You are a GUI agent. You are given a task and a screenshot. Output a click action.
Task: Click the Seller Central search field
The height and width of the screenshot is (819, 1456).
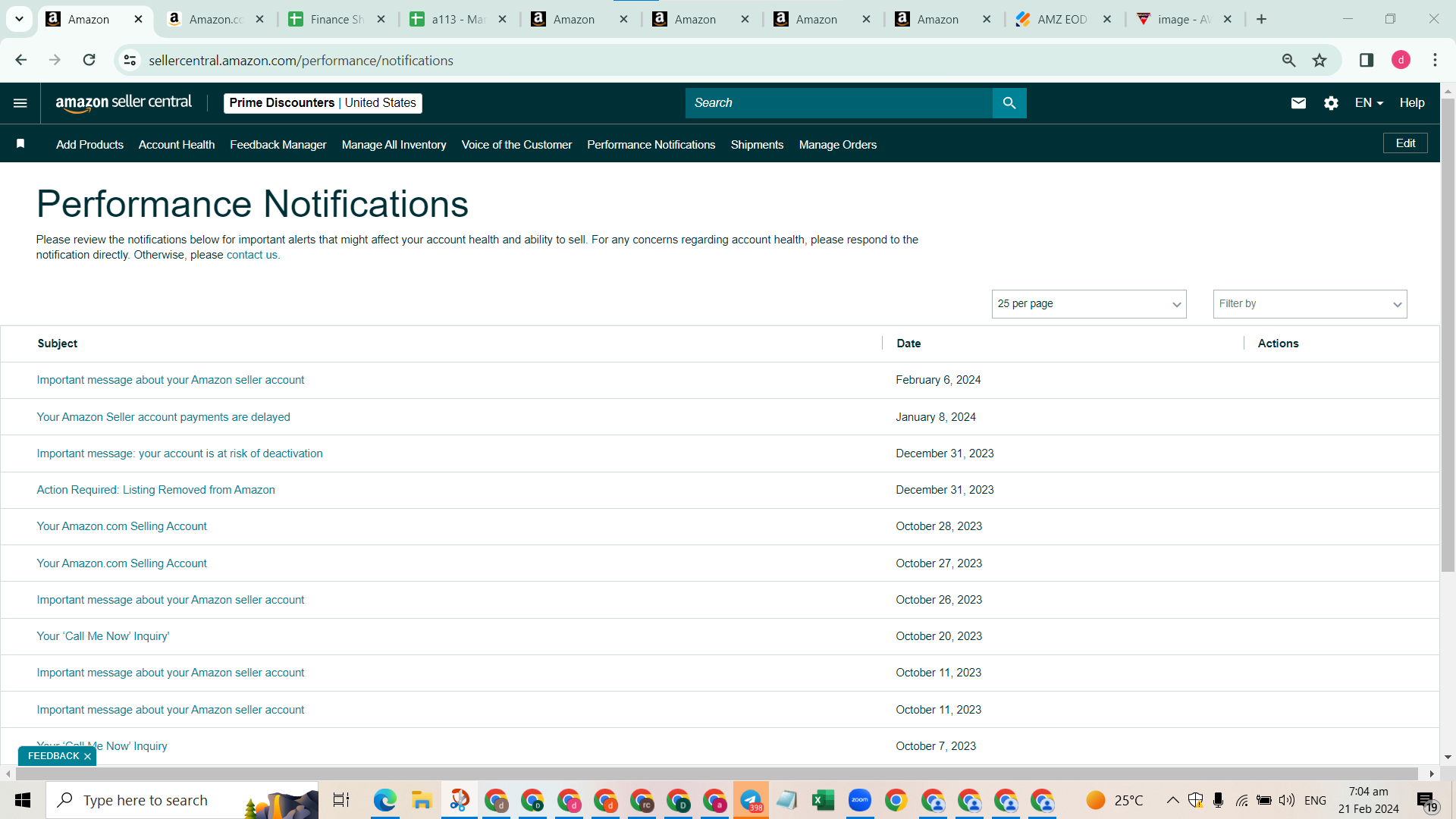pos(839,103)
